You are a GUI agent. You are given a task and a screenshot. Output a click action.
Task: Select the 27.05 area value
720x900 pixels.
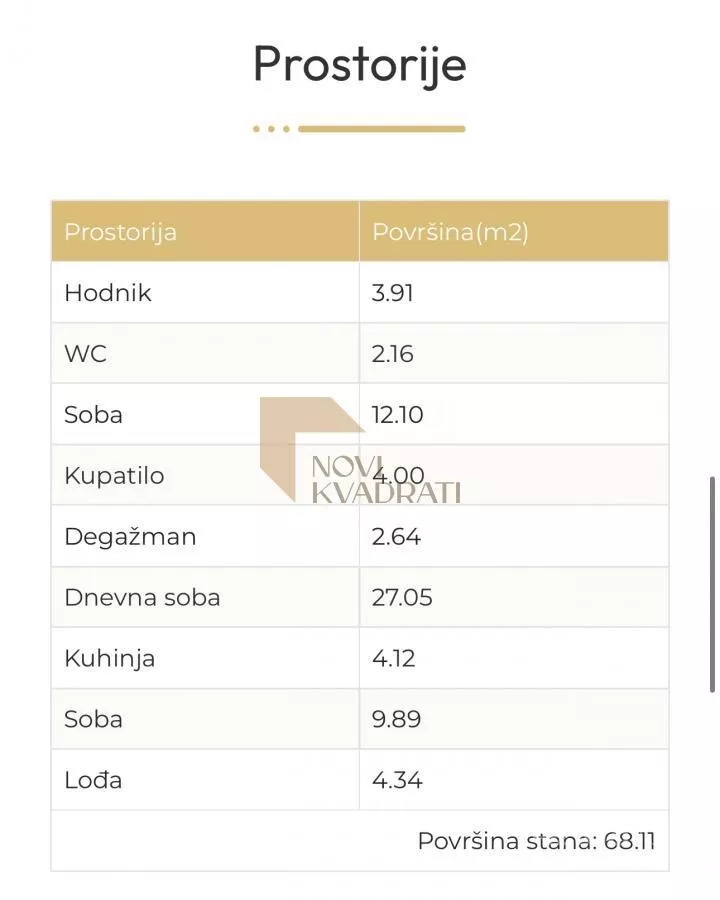coord(401,597)
